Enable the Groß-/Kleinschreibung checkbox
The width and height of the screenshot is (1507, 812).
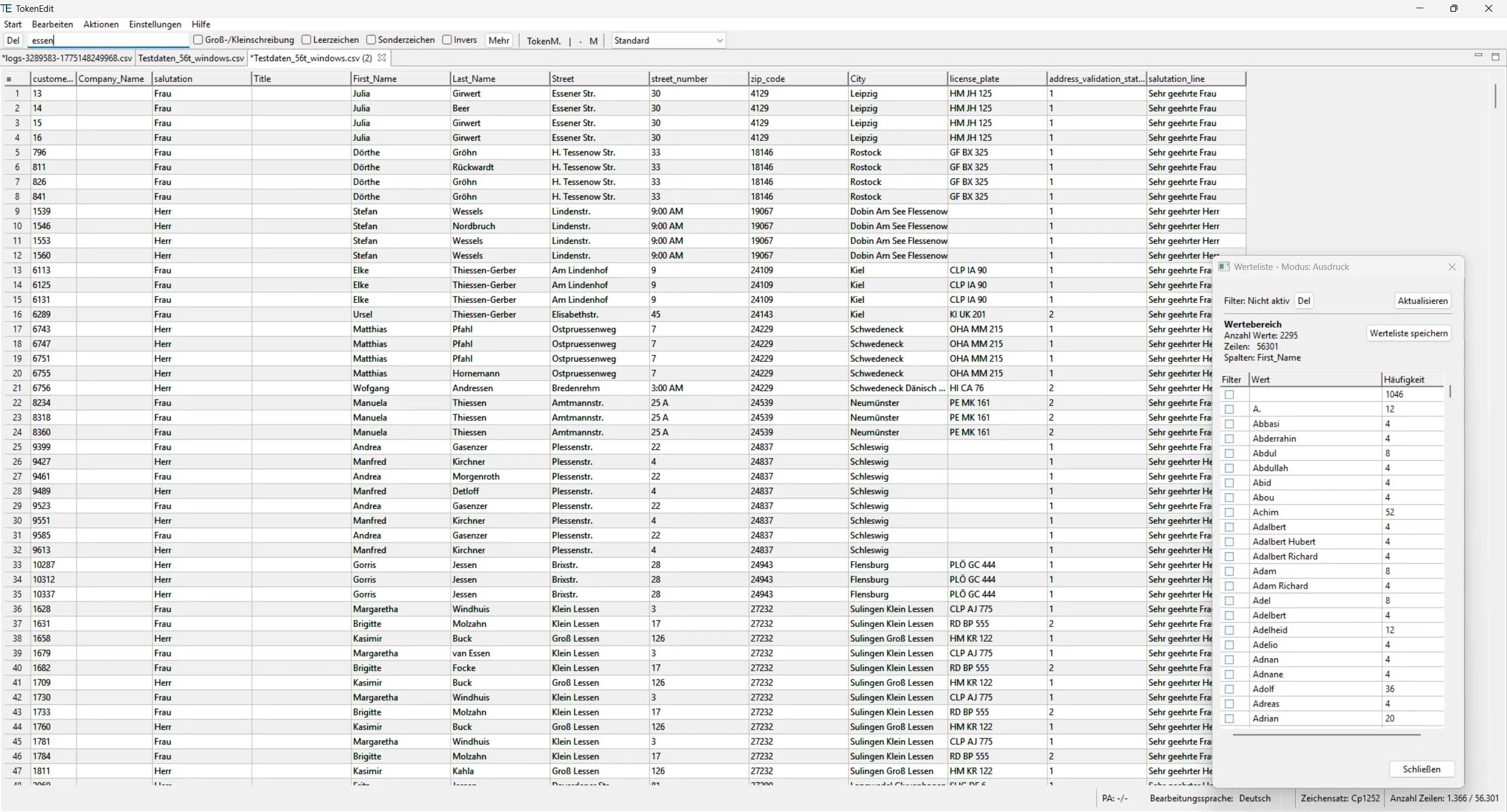point(199,40)
